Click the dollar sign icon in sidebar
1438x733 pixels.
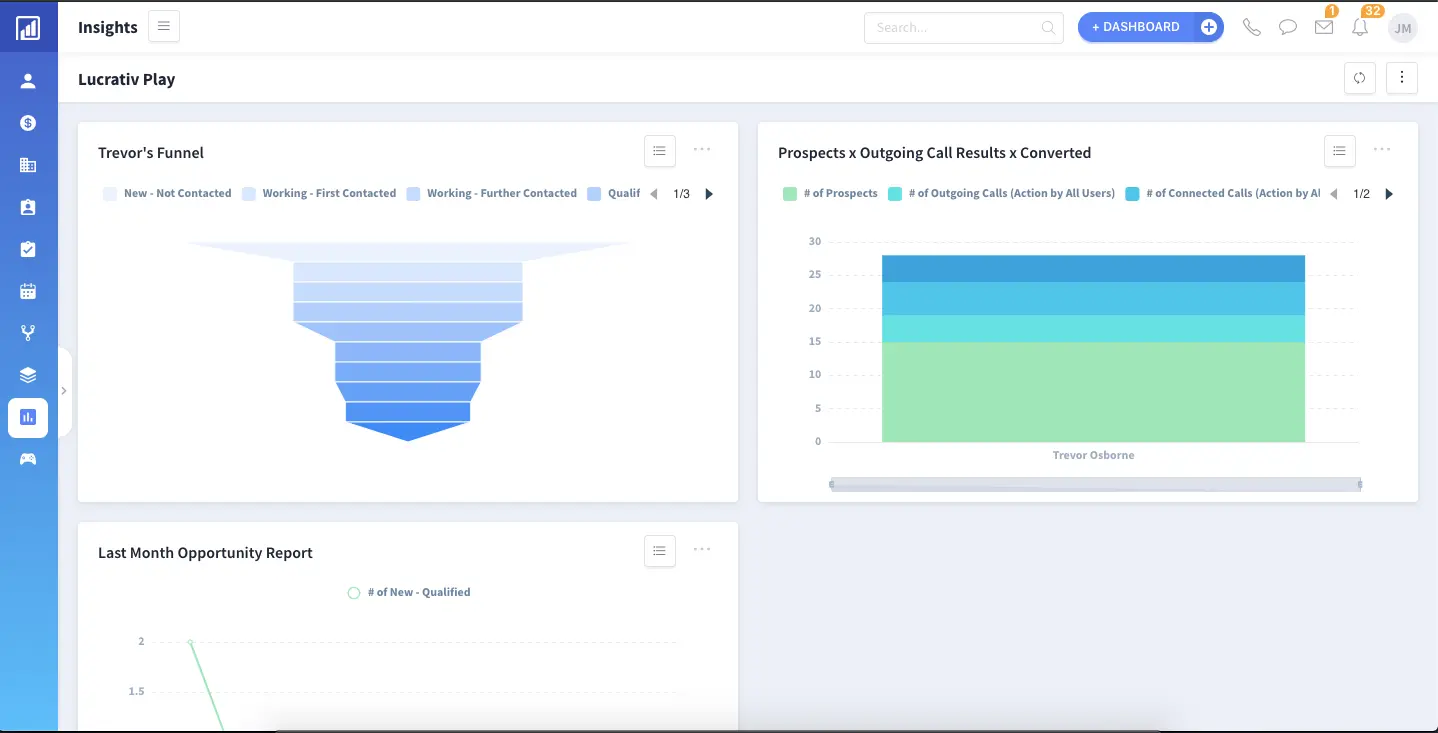coord(28,123)
